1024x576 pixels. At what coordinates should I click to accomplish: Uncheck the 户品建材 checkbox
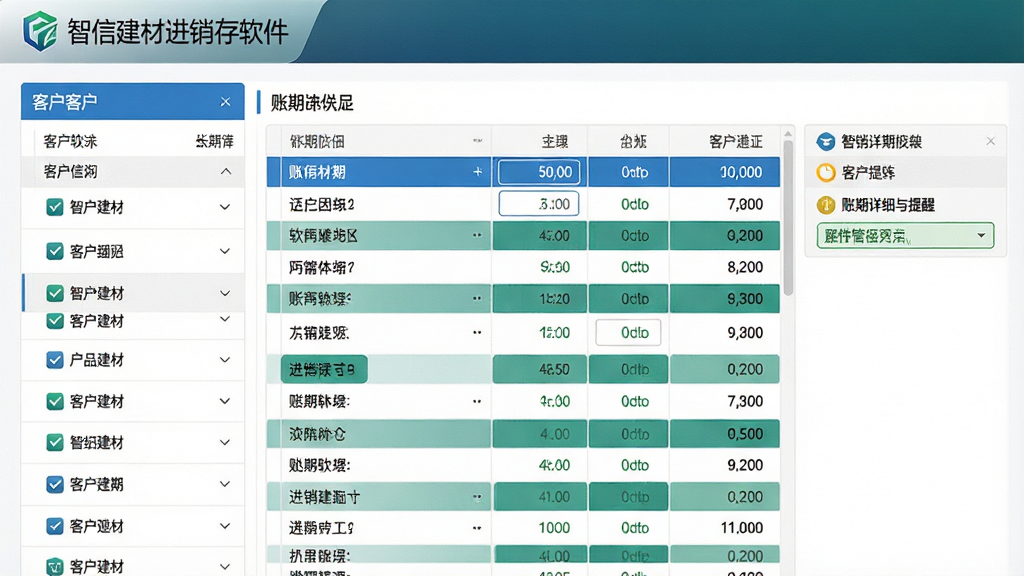point(55,360)
